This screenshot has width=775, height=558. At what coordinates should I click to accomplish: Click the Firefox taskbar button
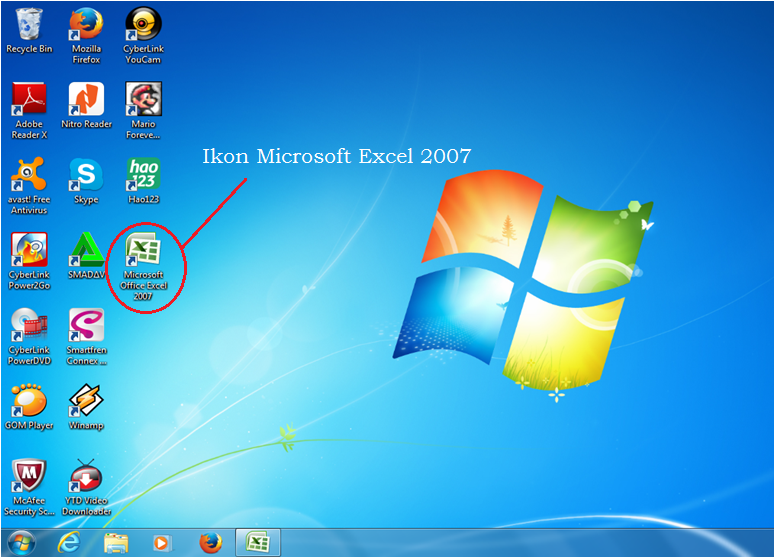[x=211, y=543]
